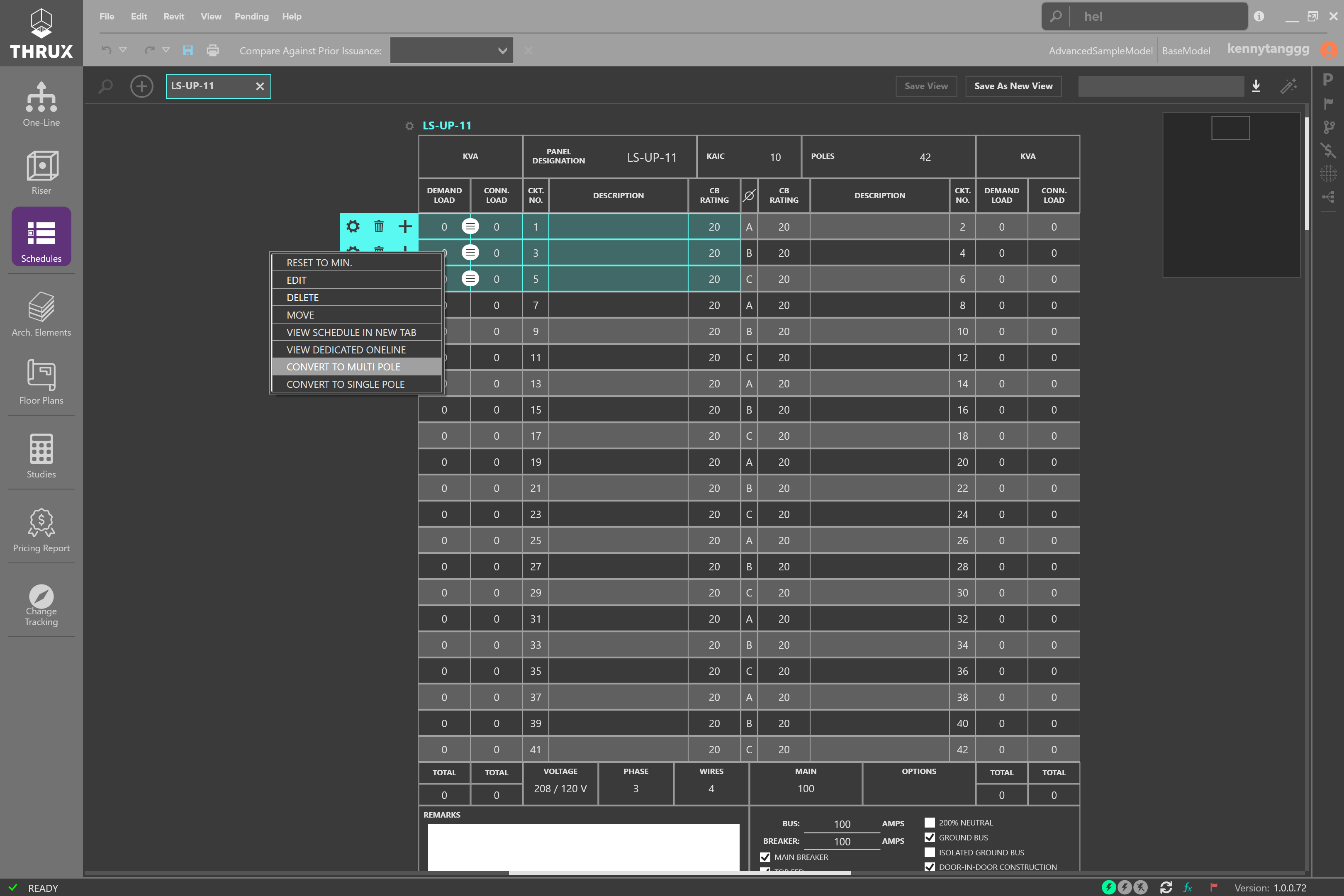Click the branch icon in right sidebar
Viewport: 1344px width, 896px height.
(x=1329, y=127)
